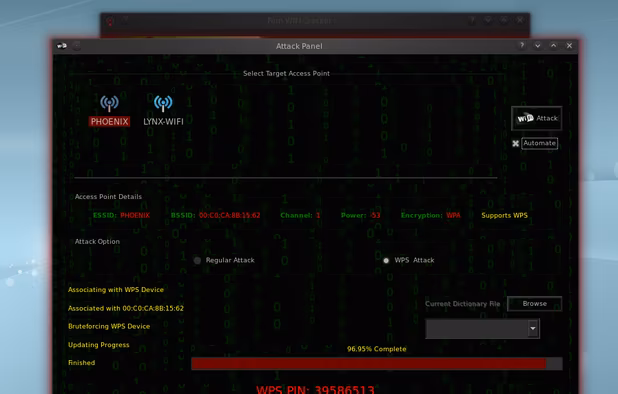The width and height of the screenshot is (618, 394).
Task: Click the Automate button
Action: (539, 143)
